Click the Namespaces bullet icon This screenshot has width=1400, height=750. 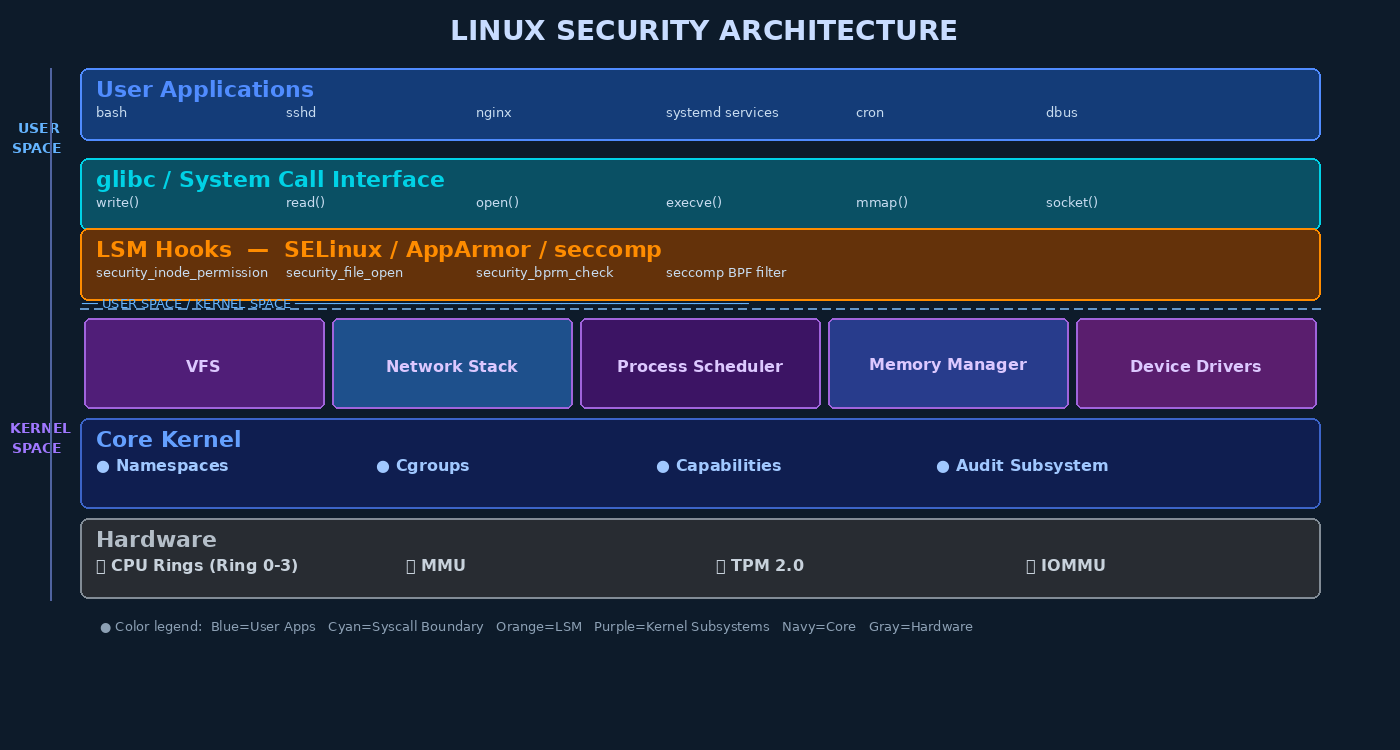click(x=103, y=465)
